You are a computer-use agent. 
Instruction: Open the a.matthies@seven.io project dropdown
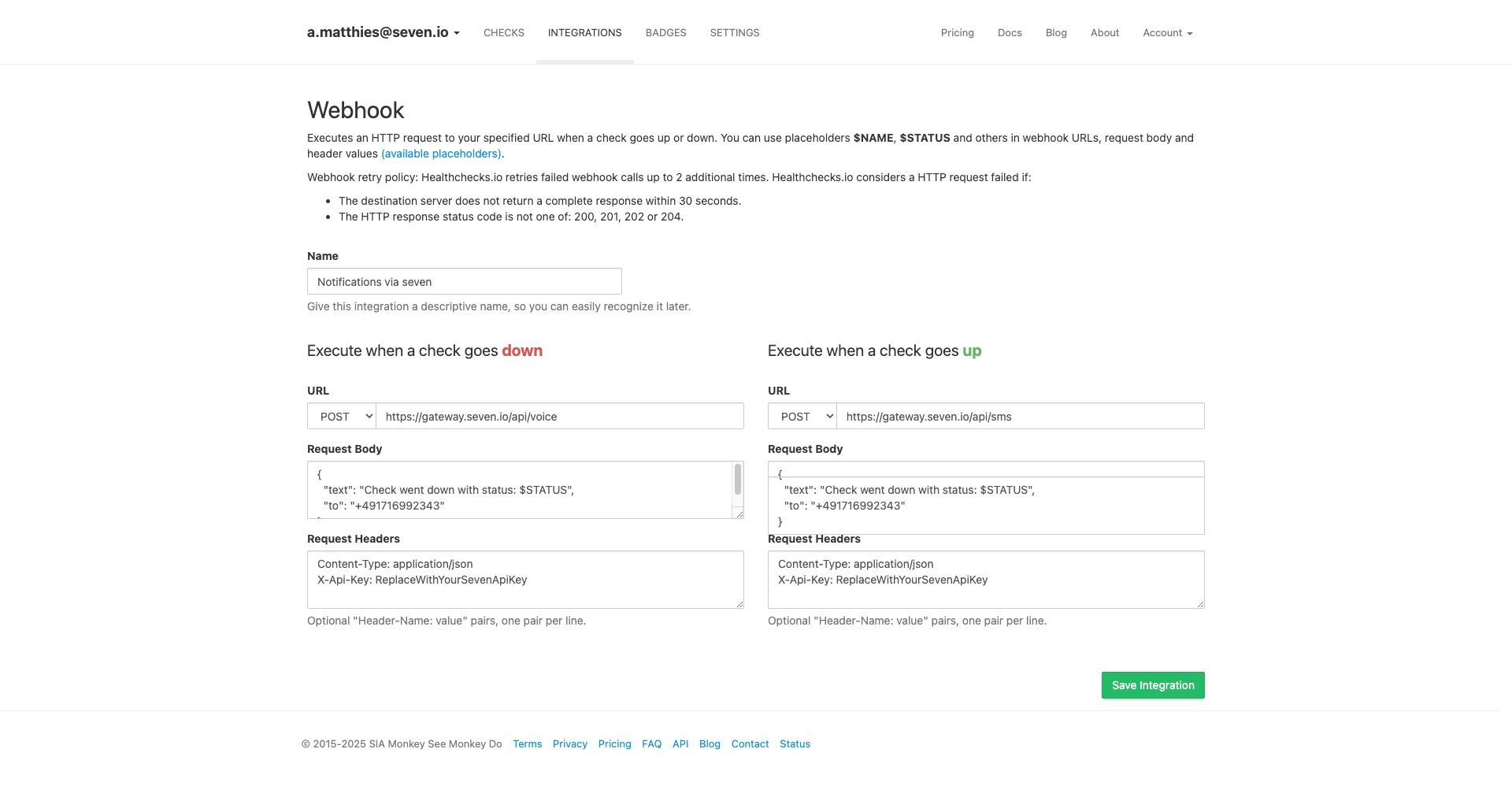pos(383,32)
